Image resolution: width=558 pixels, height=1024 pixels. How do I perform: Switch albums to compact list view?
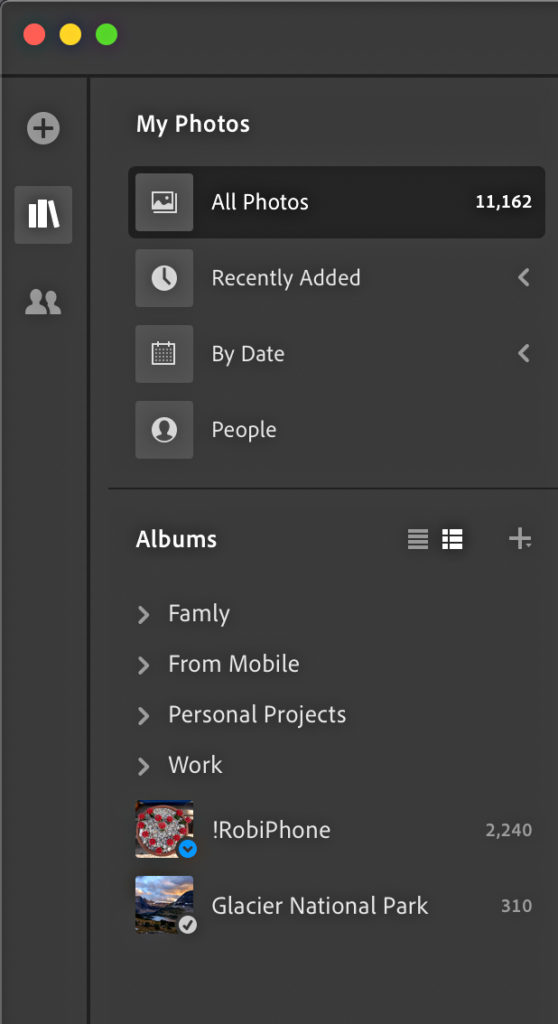pos(418,539)
